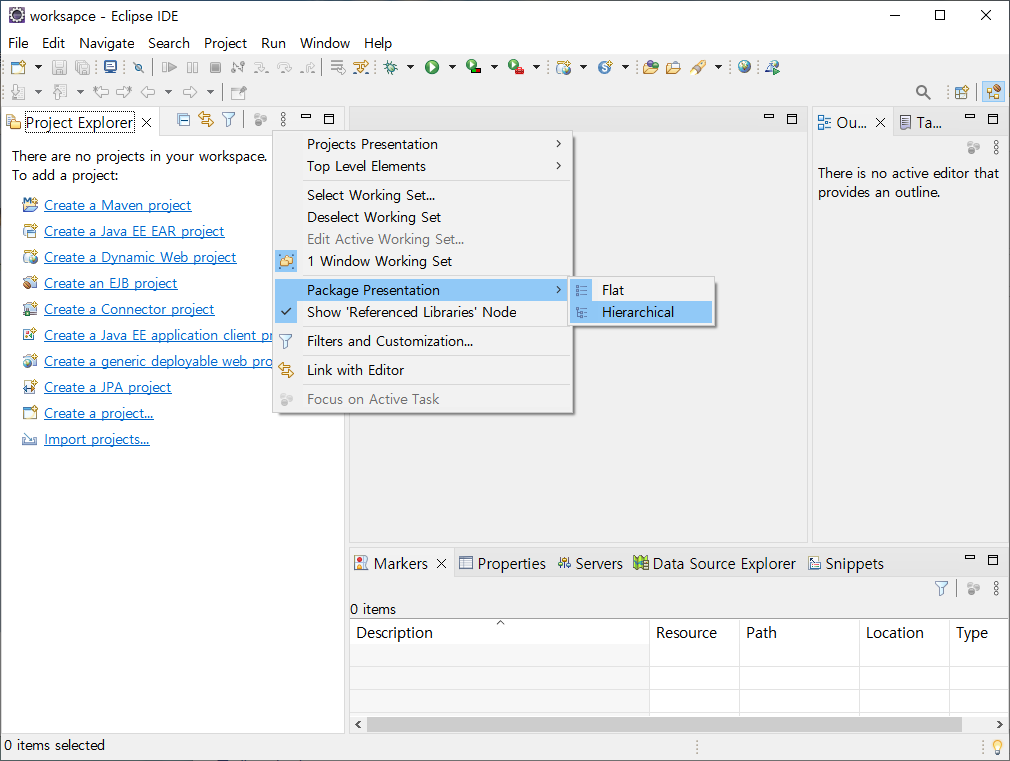Click the Suspend debug icon
The height and width of the screenshot is (761, 1010).
click(x=193, y=67)
